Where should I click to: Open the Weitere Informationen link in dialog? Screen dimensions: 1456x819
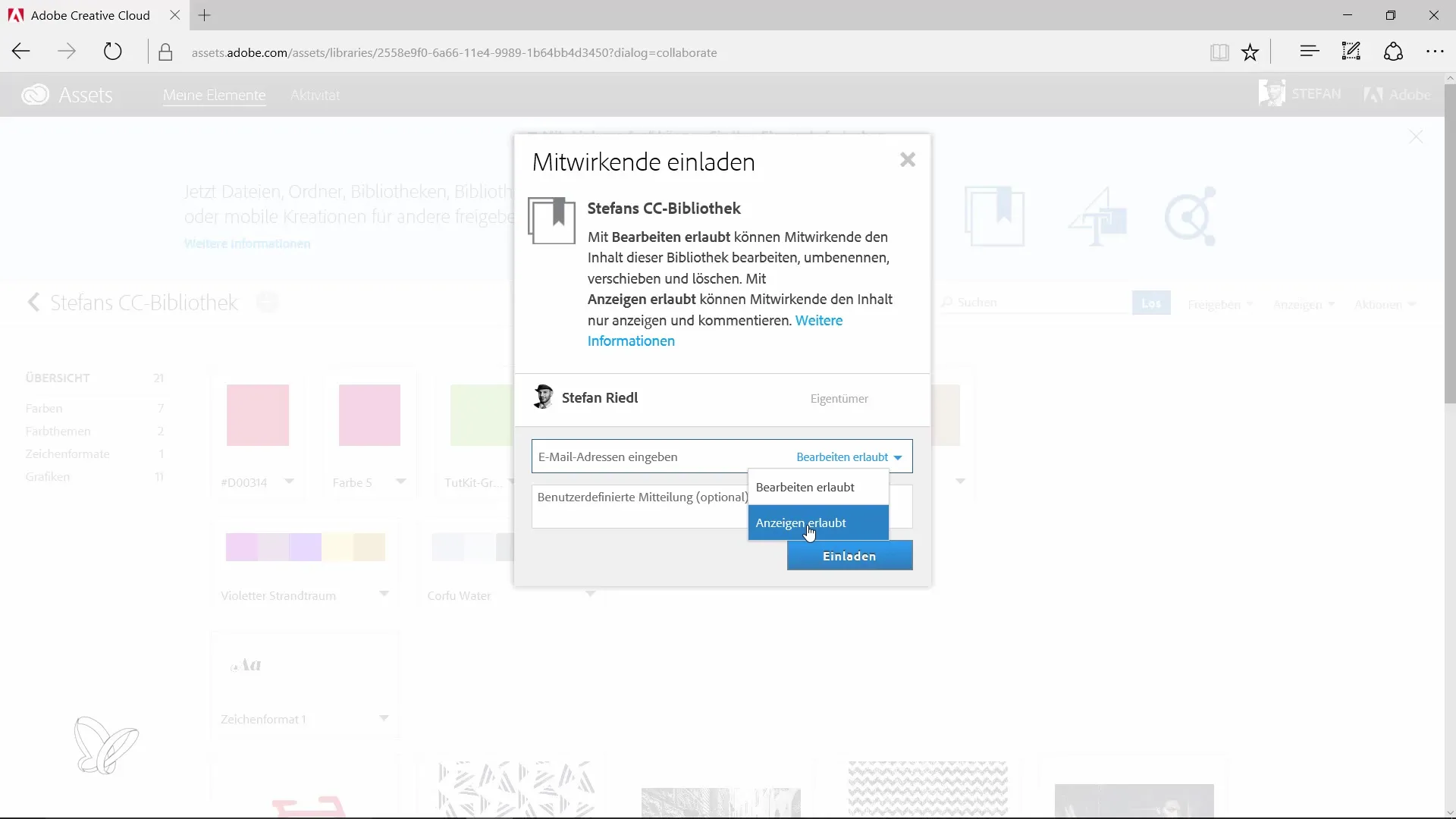tap(715, 331)
